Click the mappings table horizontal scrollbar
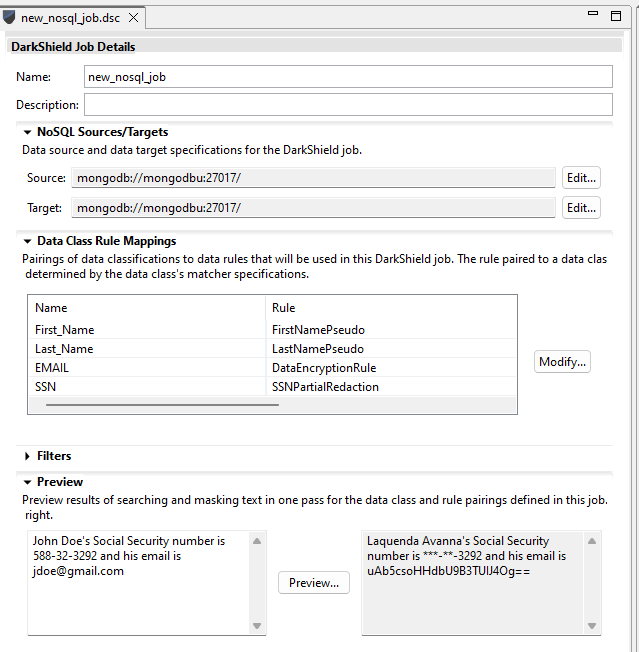639x652 pixels. [x=163, y=405]
